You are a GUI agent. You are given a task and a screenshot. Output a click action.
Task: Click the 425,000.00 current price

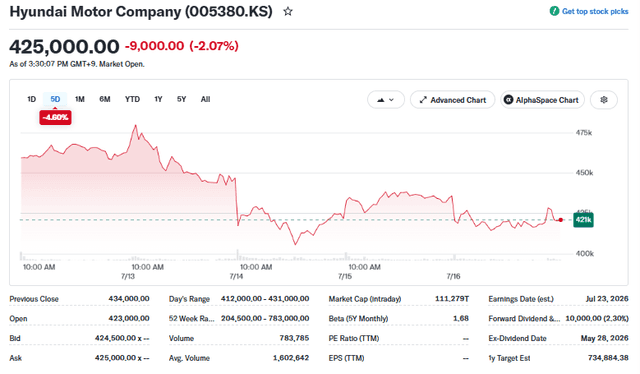[64, 46]
